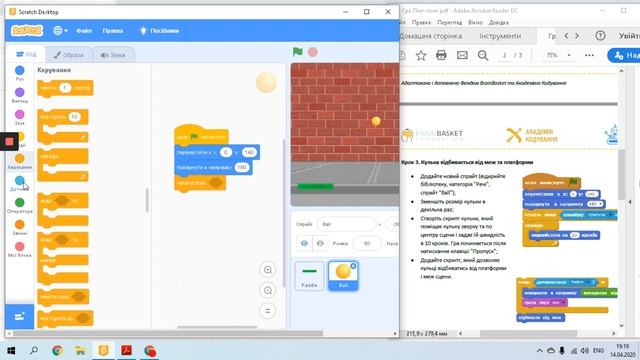Click the when flag clicked hat block in script

[x=200, y=135]
